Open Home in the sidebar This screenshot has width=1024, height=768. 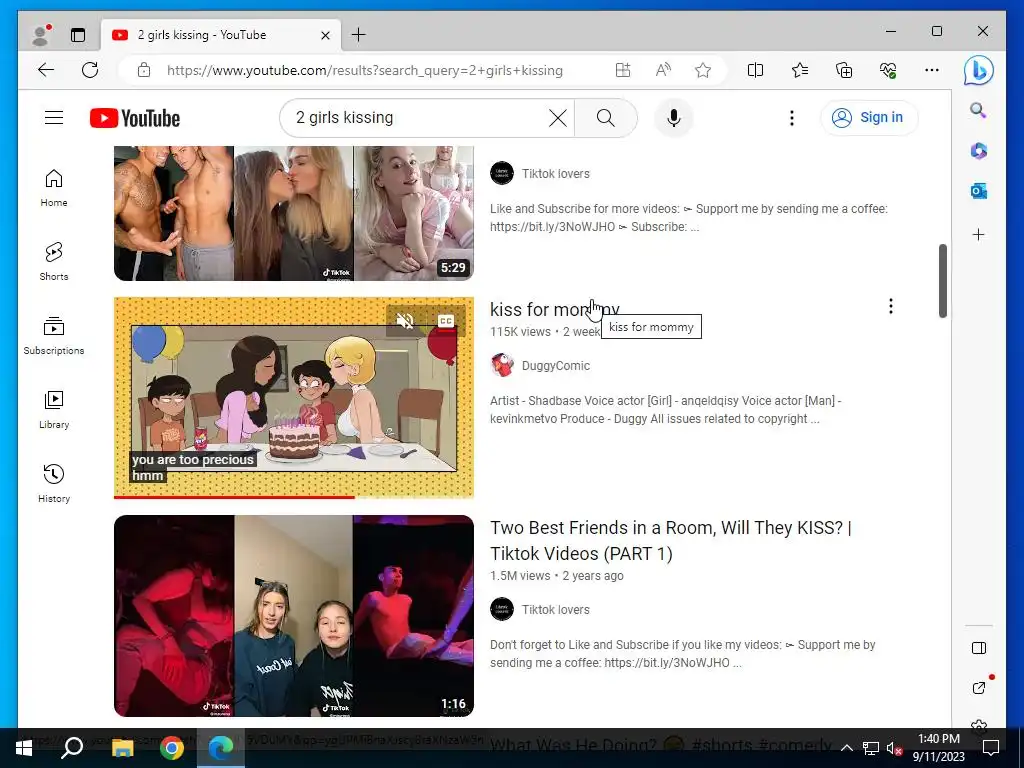54,188
